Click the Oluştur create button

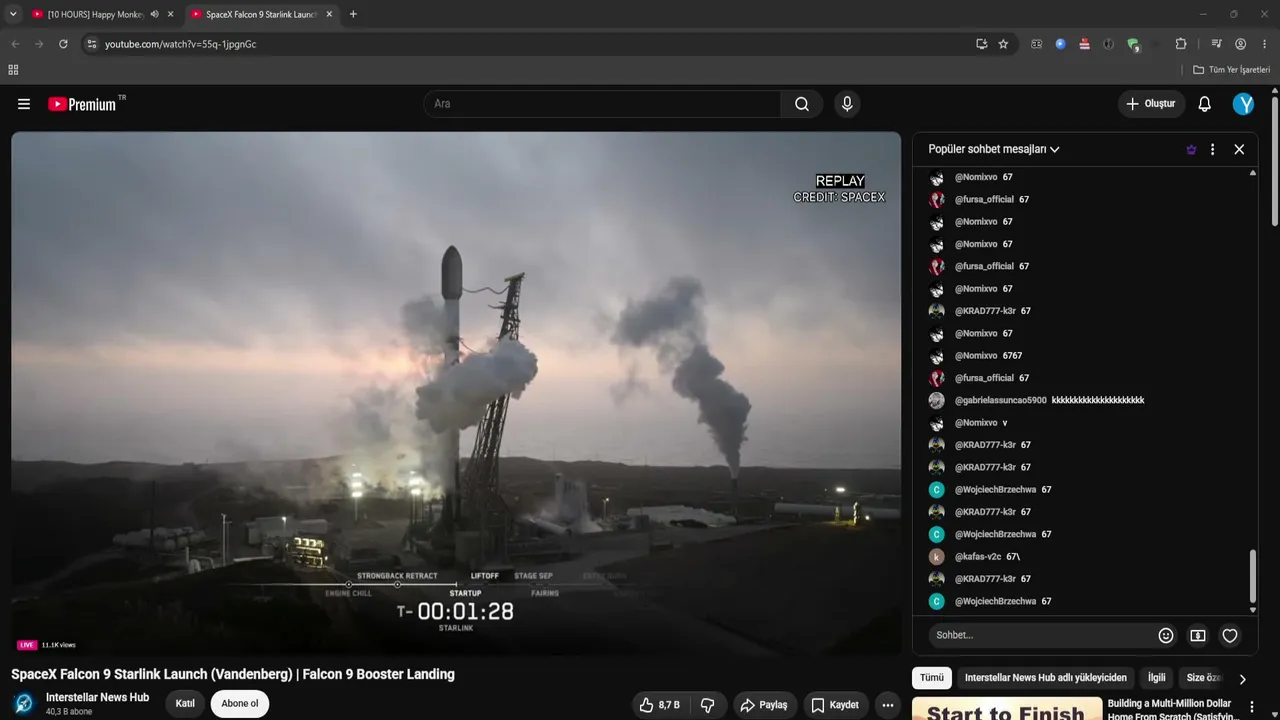click(x=1151, y=104)
